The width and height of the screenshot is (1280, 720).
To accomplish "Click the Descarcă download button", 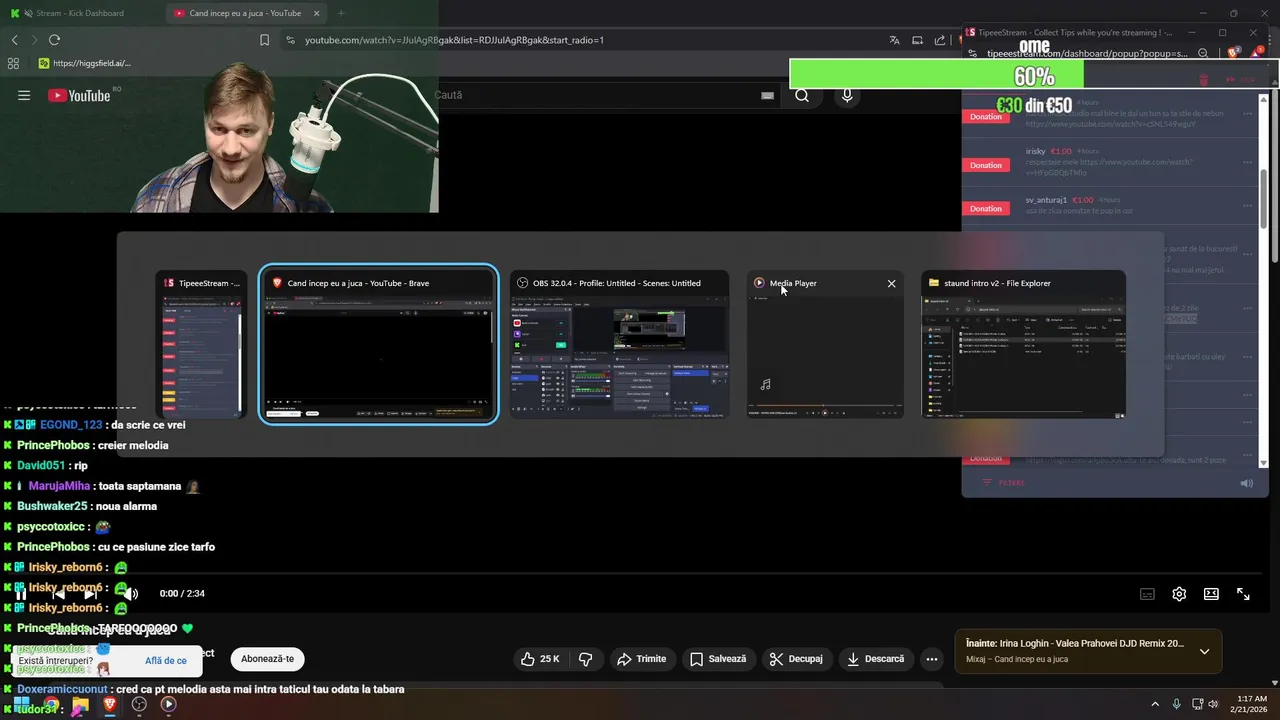I will (x=875, y=659).
